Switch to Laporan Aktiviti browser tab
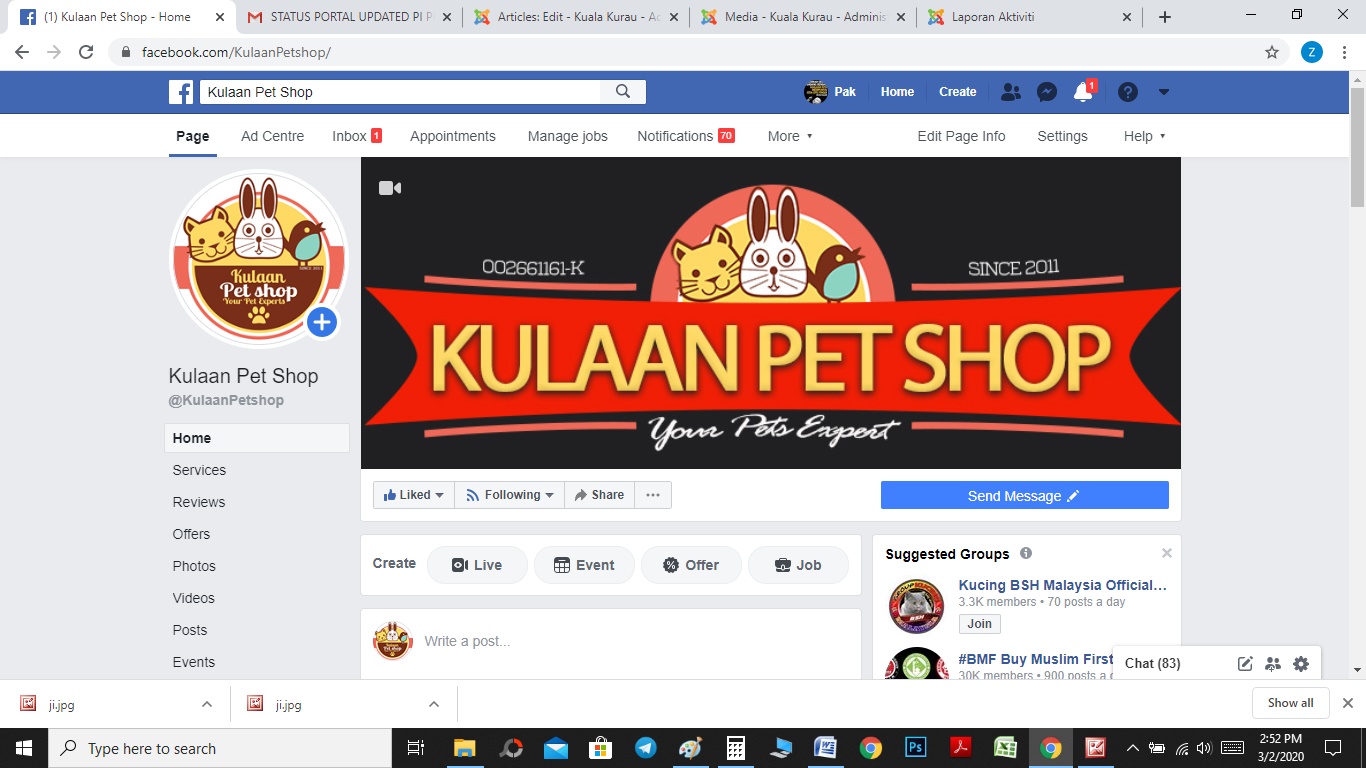Screen dimensions: 1366x768 point(1029,17)
